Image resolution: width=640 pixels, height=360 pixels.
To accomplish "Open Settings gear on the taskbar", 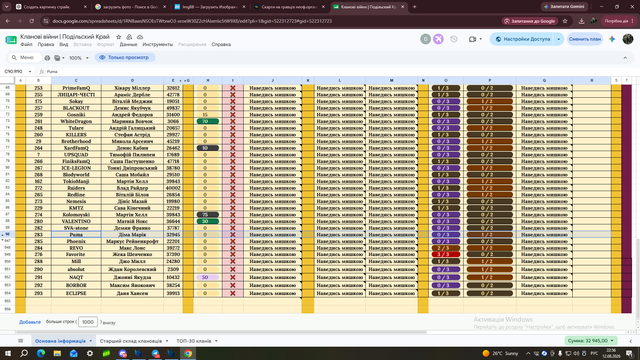I will (90, 353).
